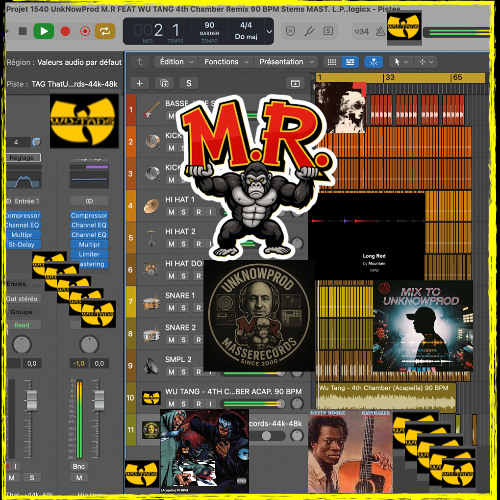Click the duplicate track icon
This screenshot has width=500, height=500.
click(x=164, y=83)
